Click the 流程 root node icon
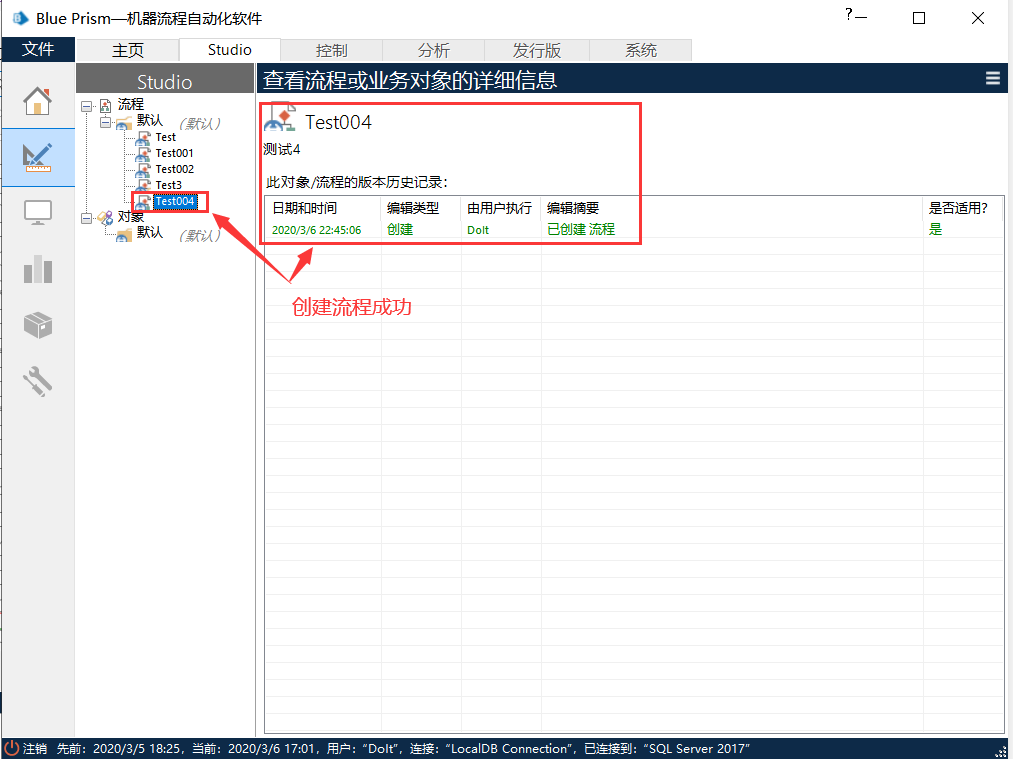The image size is (1013, 759). coord(105,105)
